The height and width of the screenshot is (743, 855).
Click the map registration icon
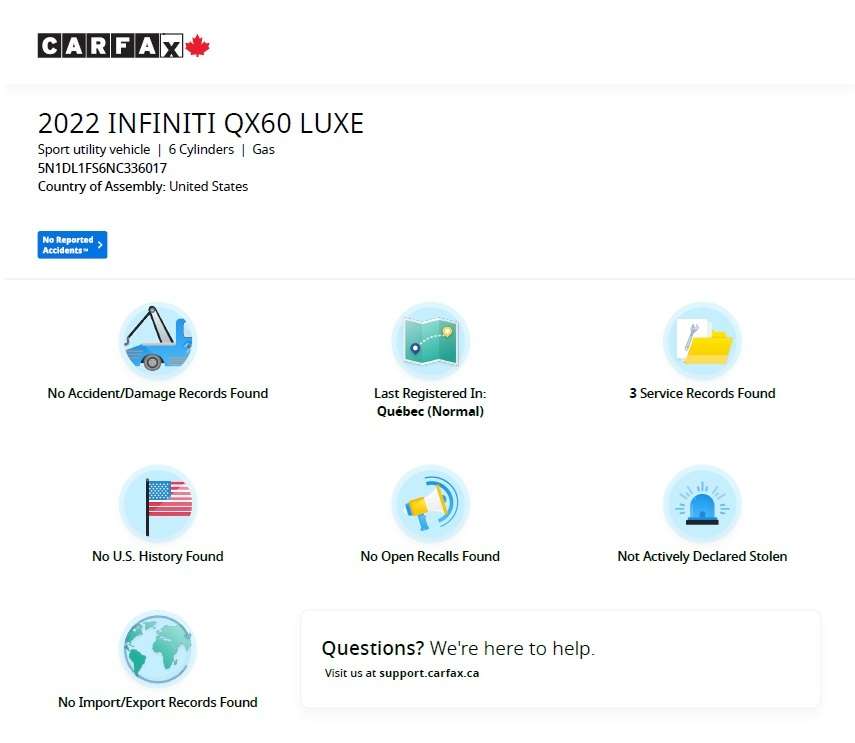[x=431, y=340]
